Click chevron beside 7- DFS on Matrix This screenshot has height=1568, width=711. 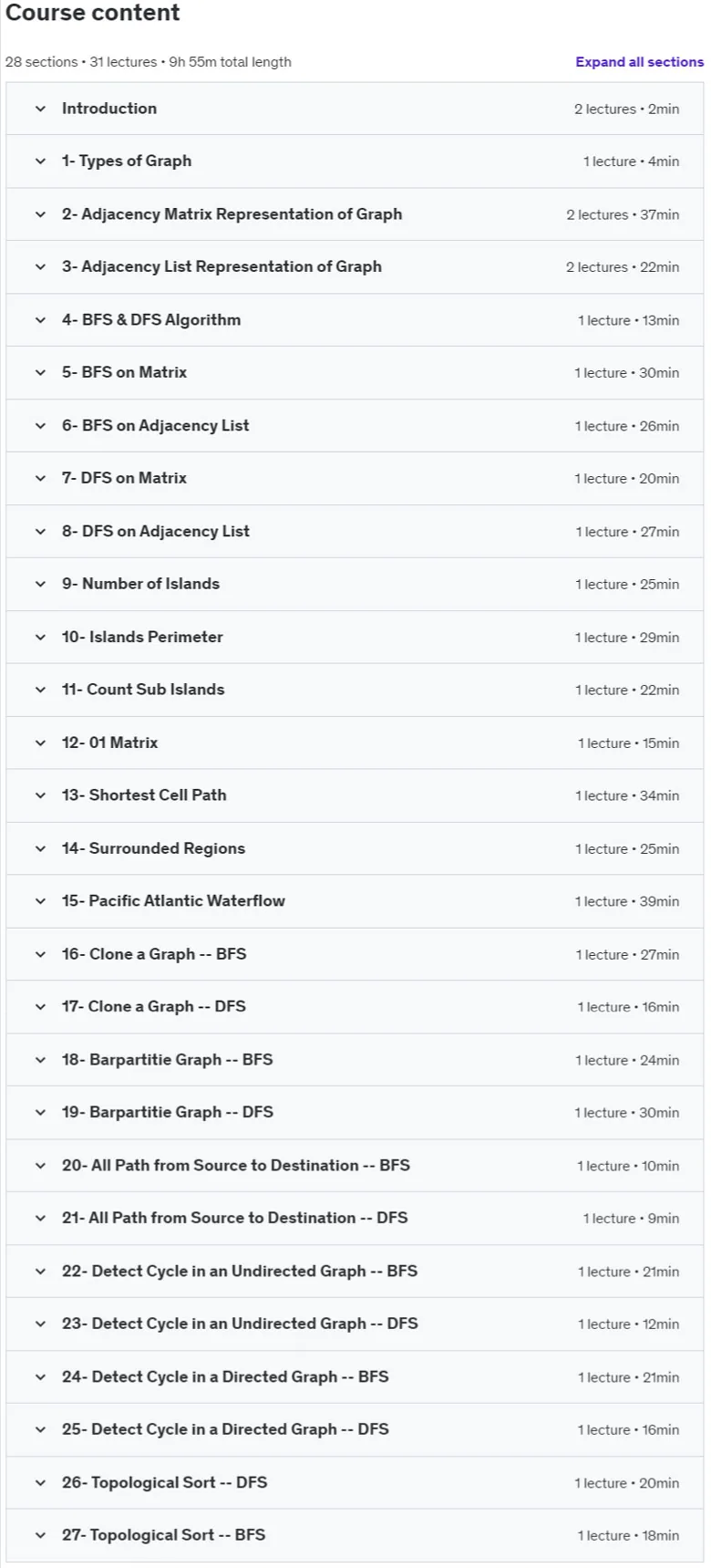point(40,478)
